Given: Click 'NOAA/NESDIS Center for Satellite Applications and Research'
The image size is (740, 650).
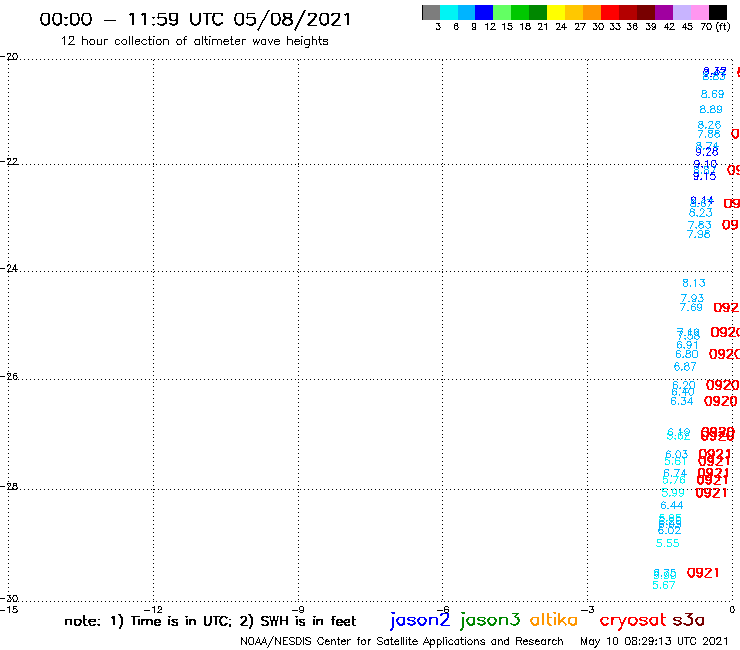Looking at the screenshot, I should point(402,641).
